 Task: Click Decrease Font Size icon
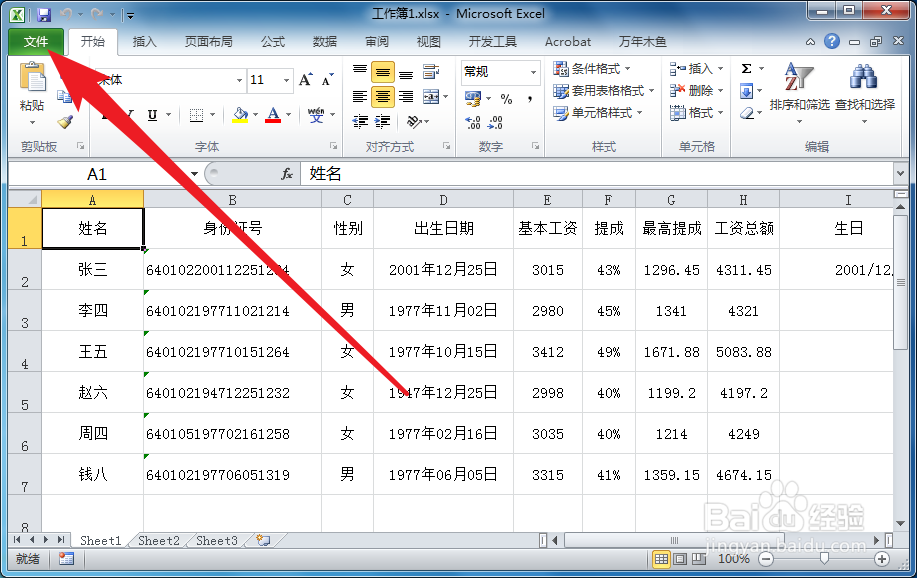pyautogui.click(x=328, y=80)
